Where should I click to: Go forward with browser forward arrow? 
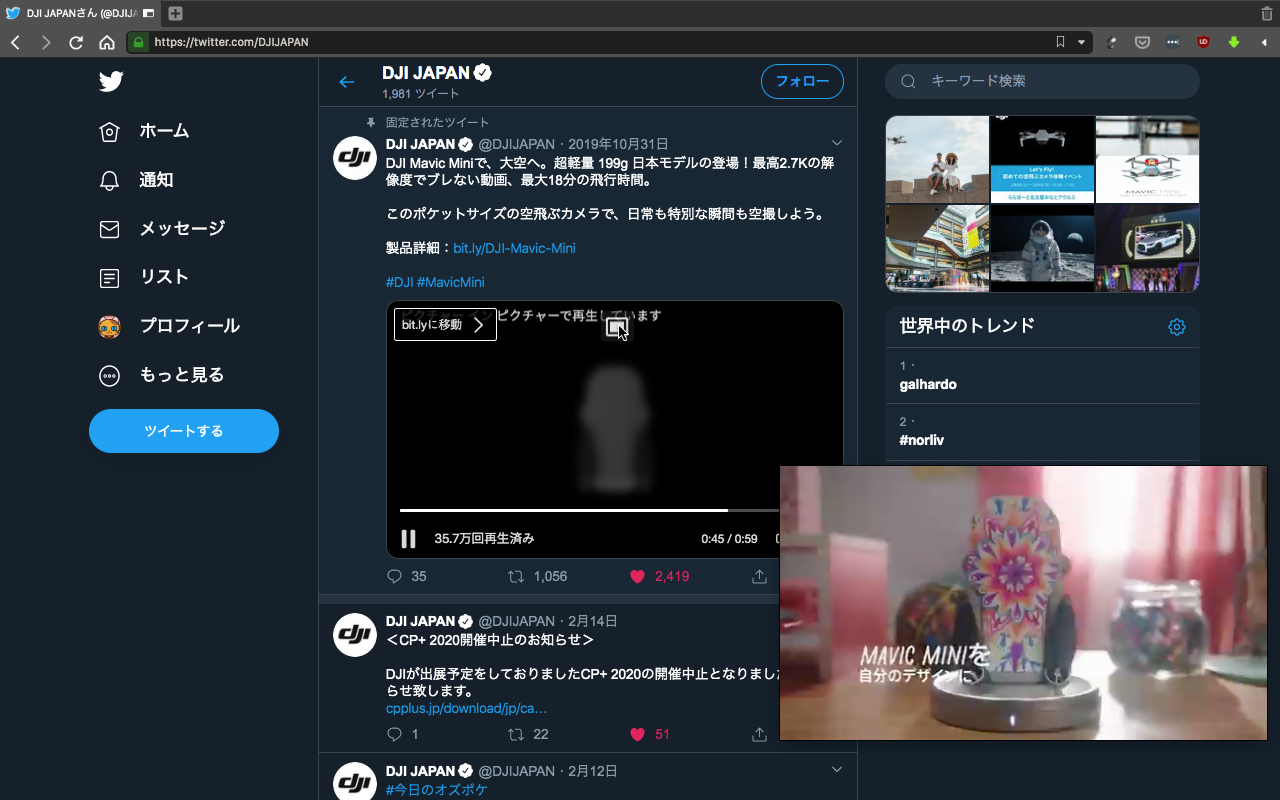(46, 42)
